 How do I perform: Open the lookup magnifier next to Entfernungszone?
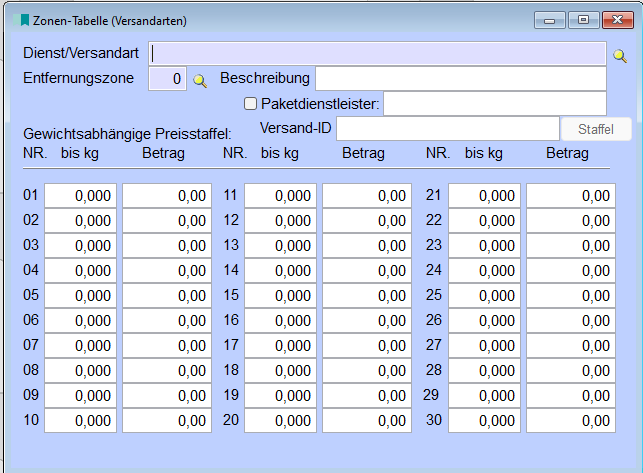pyautogui.click(x=199, y=80)
